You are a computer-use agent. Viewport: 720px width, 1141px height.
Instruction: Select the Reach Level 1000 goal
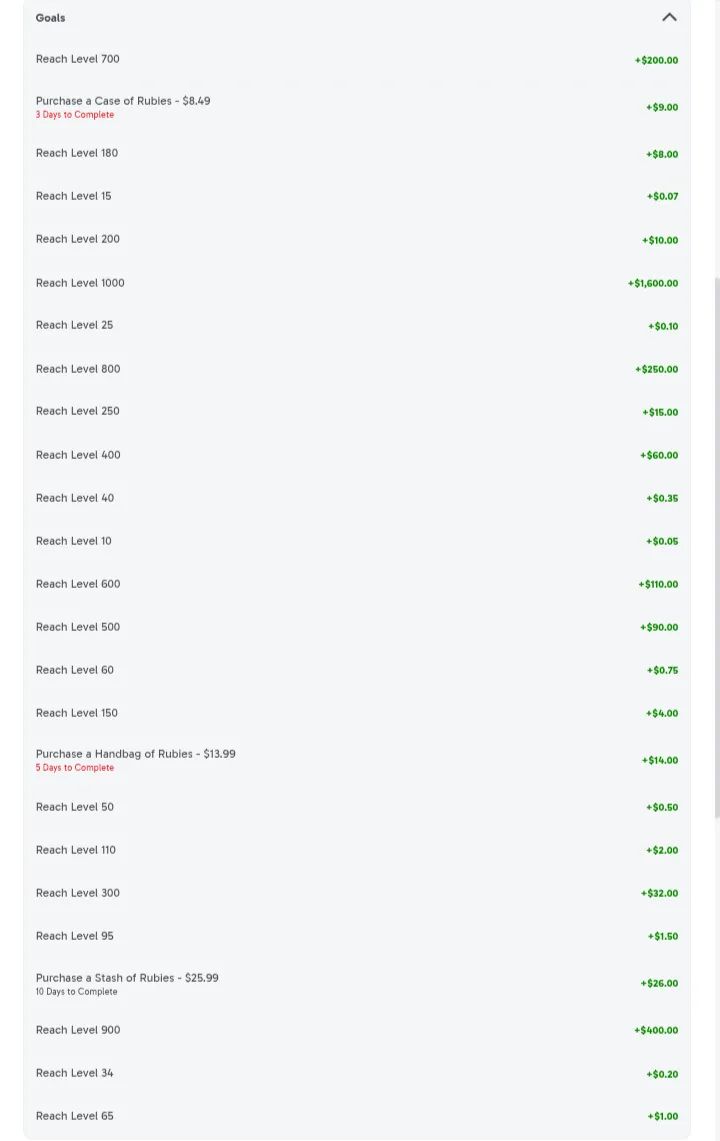pos(80,283)
